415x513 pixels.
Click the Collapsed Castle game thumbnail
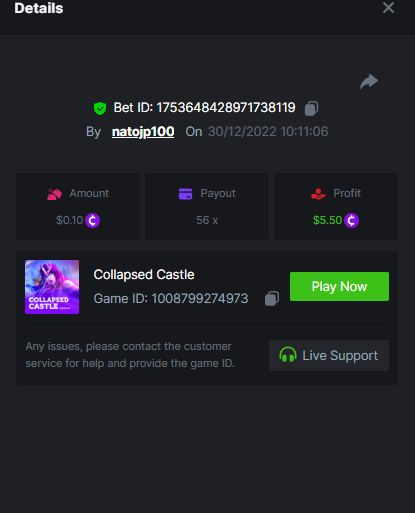tap(52, 287)
